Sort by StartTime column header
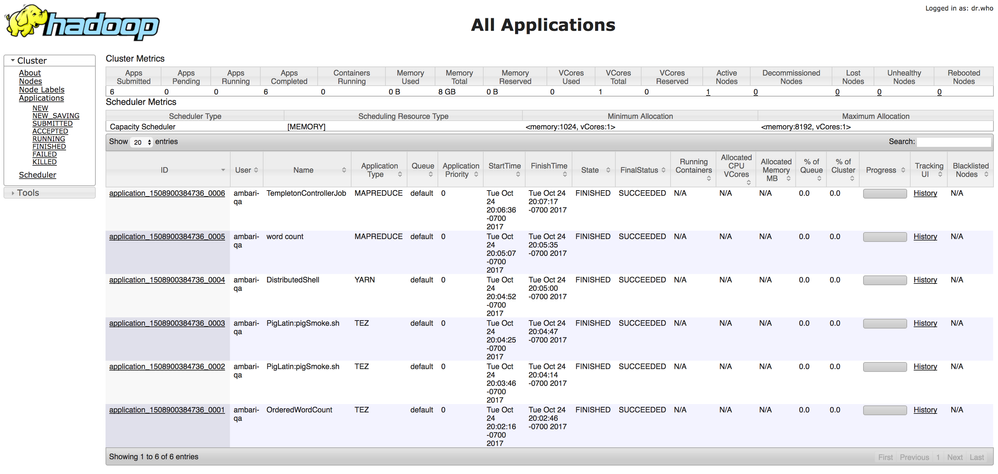 (x=503, y=167)
